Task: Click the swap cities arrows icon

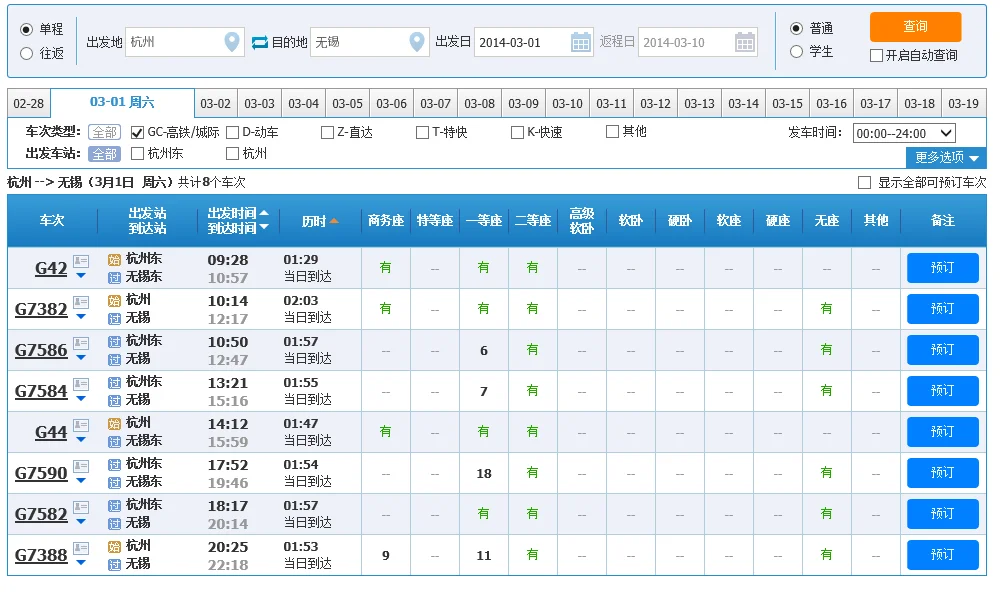Action: (257, 41)
